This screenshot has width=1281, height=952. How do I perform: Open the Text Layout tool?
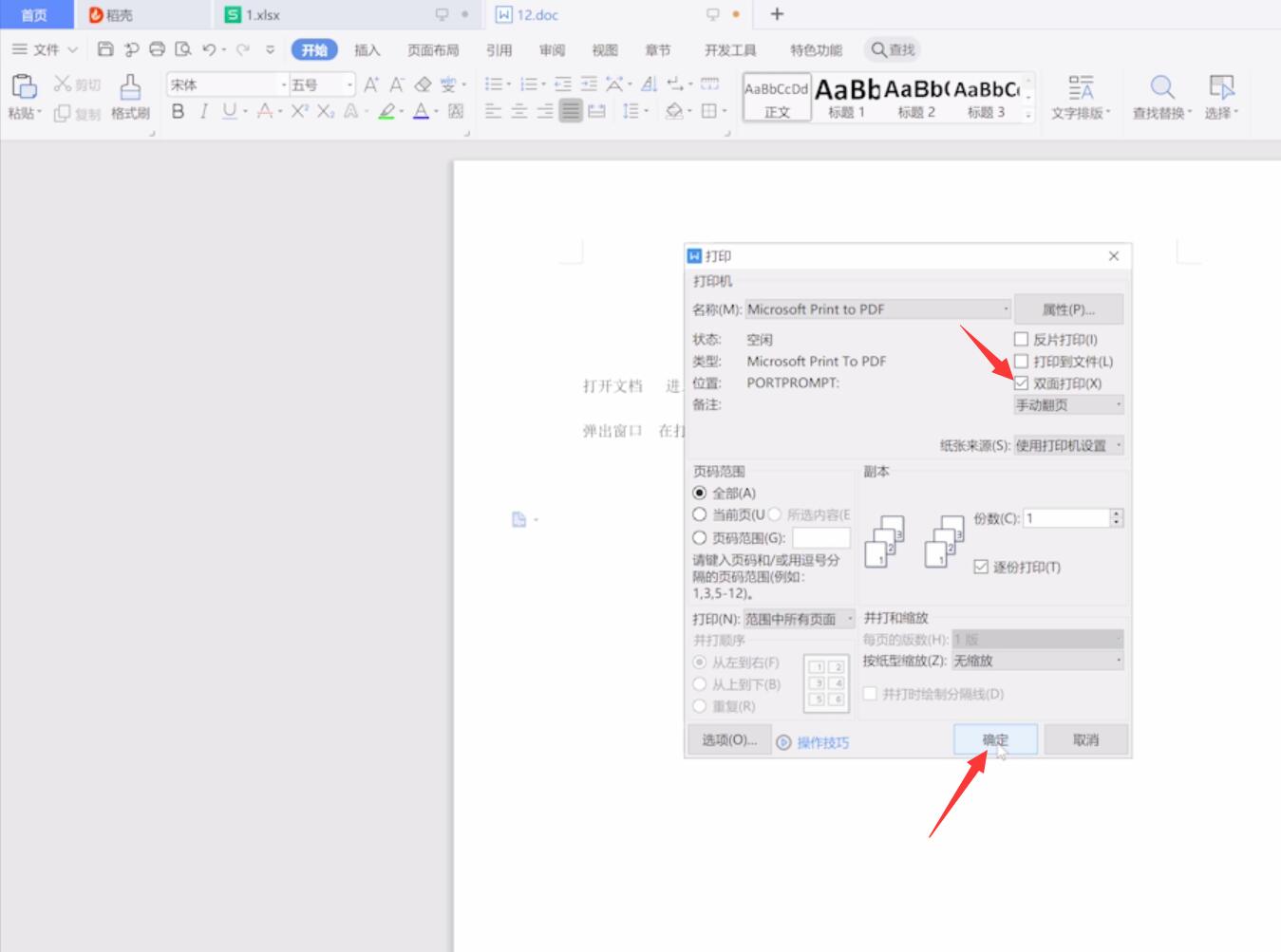(x=1081, y=97)
